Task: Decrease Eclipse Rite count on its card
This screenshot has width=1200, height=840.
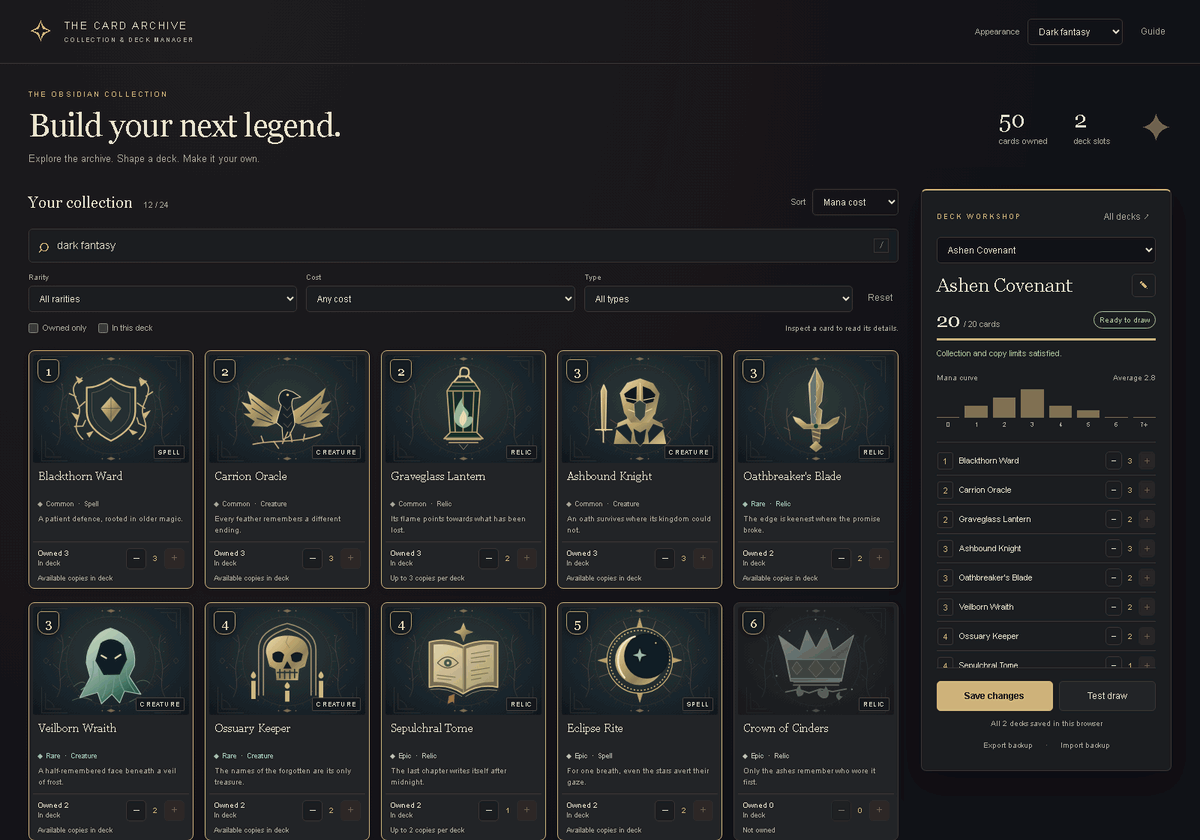Action: pos(665,811)
